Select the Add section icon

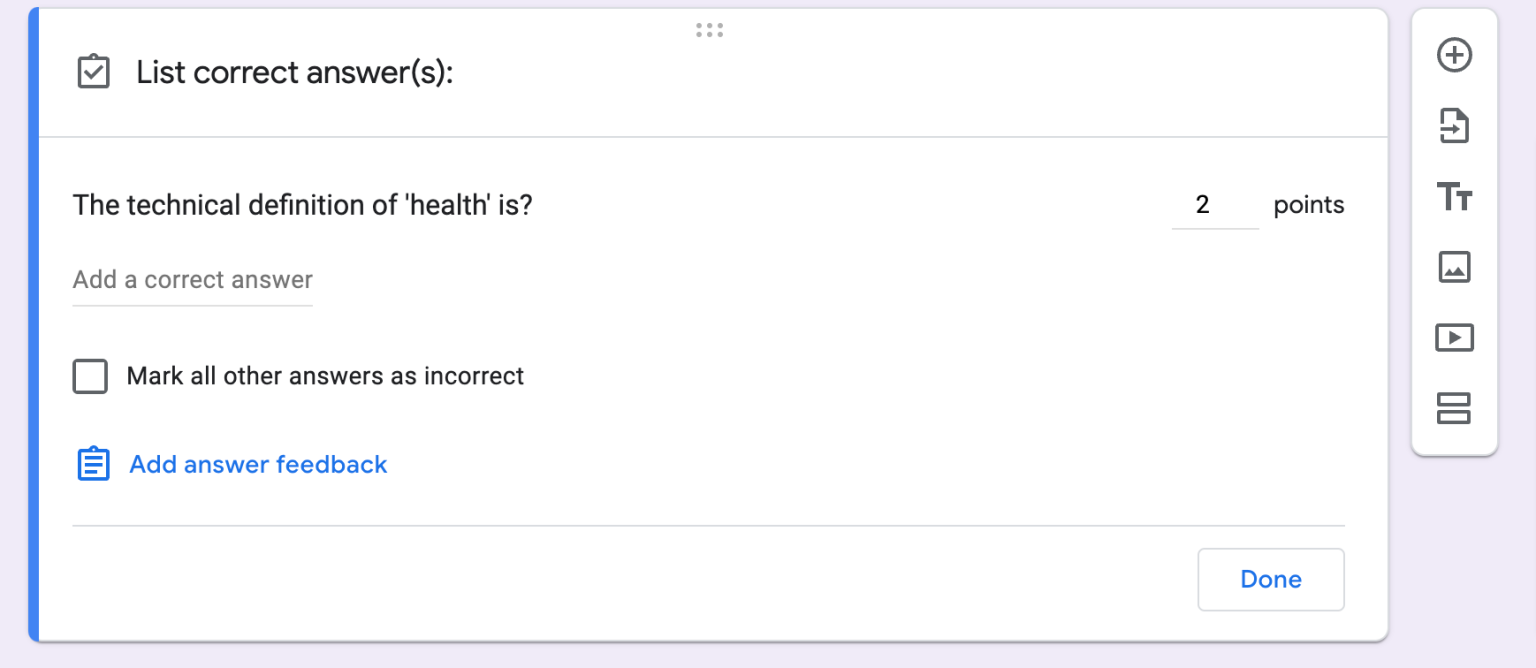click(1454, 408)
